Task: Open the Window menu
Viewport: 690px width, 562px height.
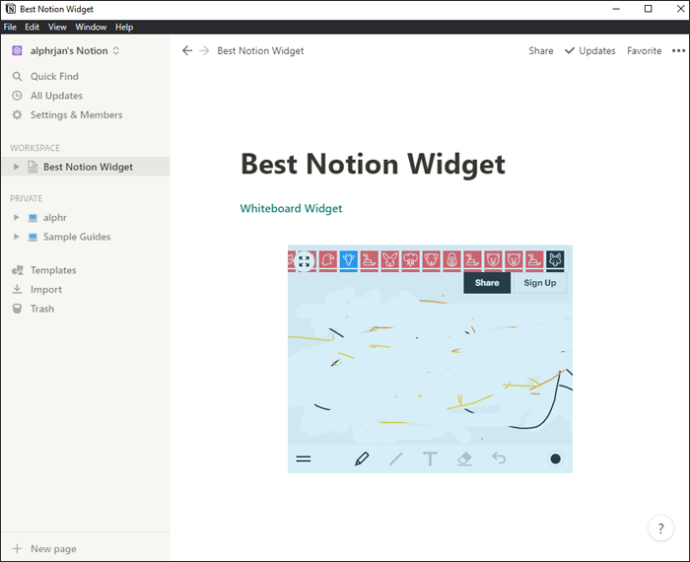Action: (x=91, y=27)
